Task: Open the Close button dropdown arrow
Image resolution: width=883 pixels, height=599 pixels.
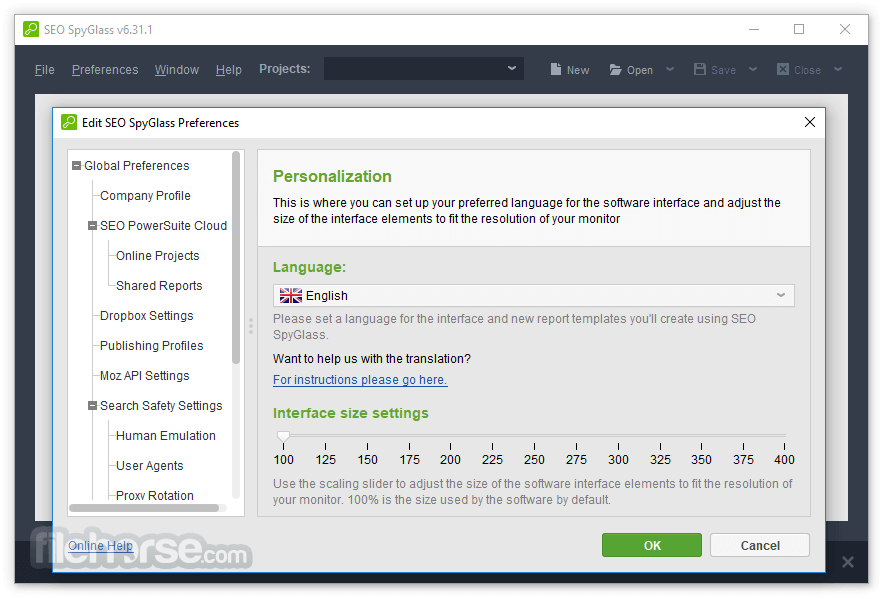Action: [x=838, y=69]
